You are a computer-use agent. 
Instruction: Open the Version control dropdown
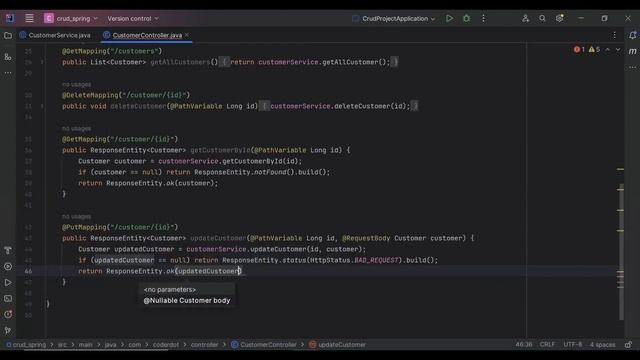(x=133, y=18)
